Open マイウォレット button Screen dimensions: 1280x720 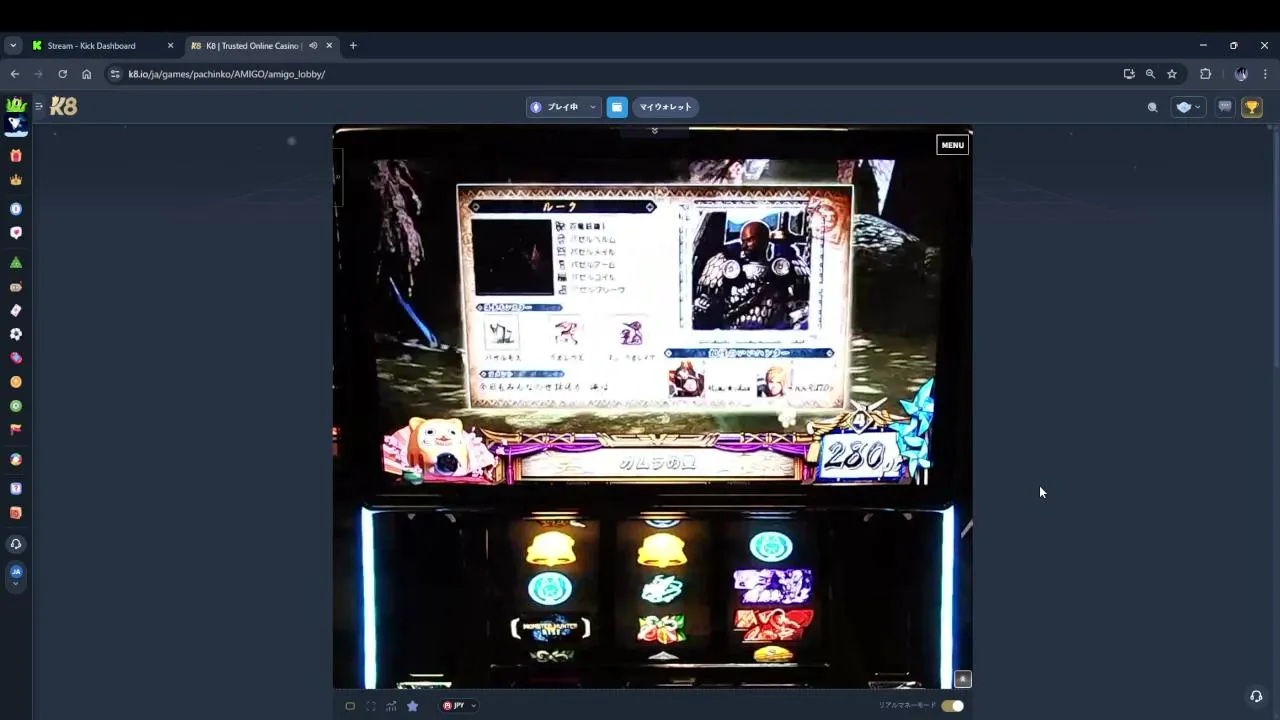point(665,107)
